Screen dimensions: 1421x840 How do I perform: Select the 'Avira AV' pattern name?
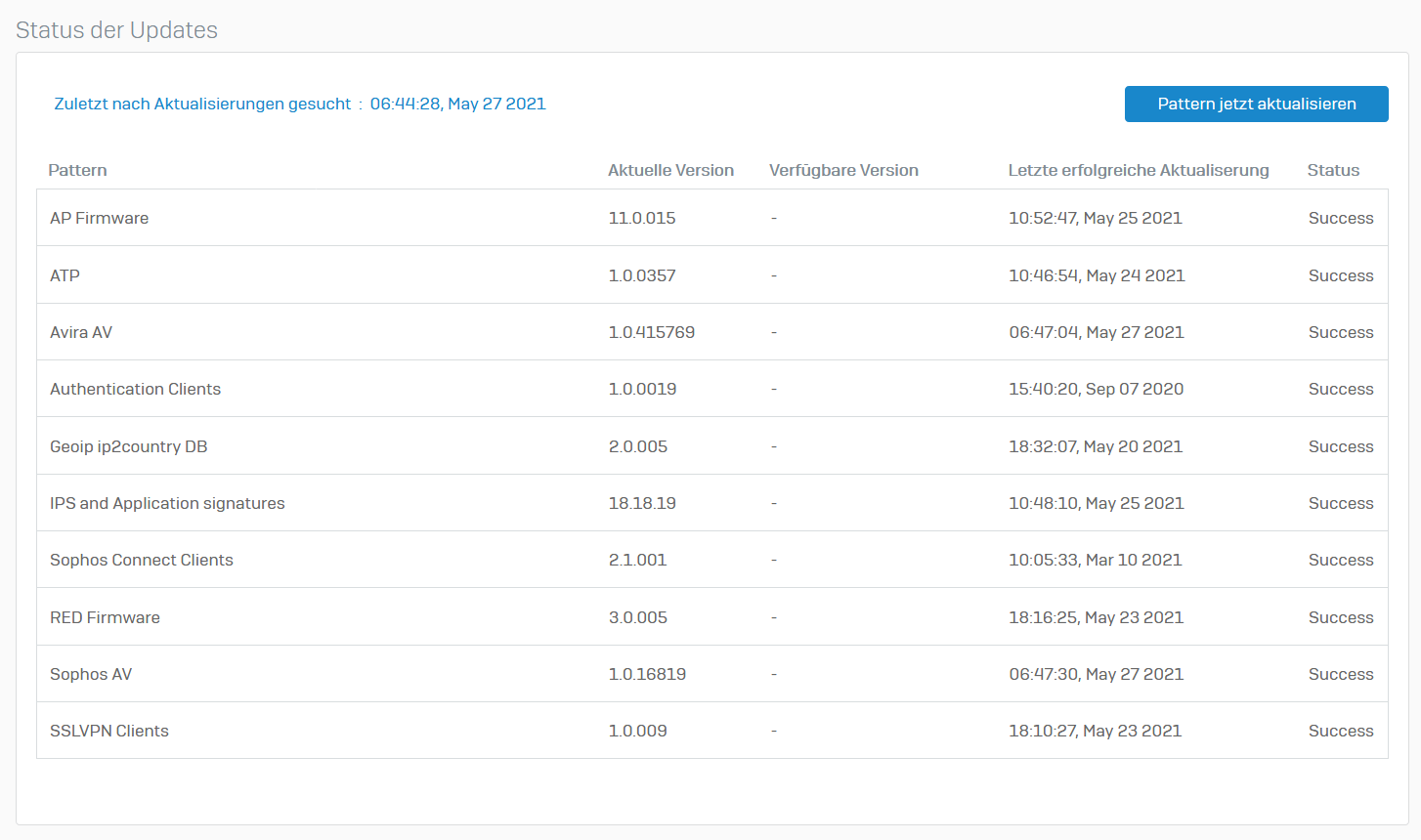point(81,332)
